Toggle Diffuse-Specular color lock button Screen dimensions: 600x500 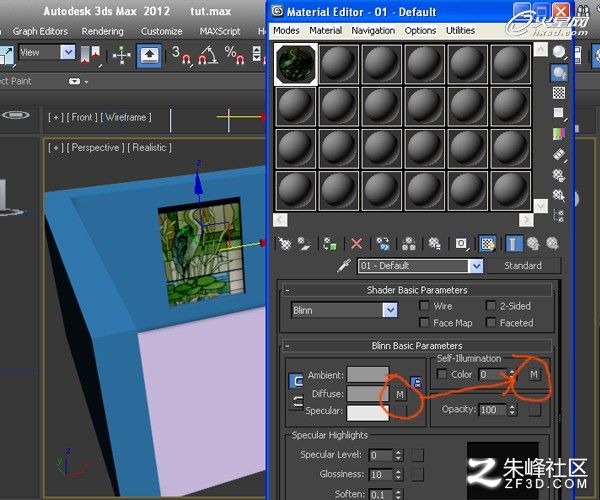(296, 402)
